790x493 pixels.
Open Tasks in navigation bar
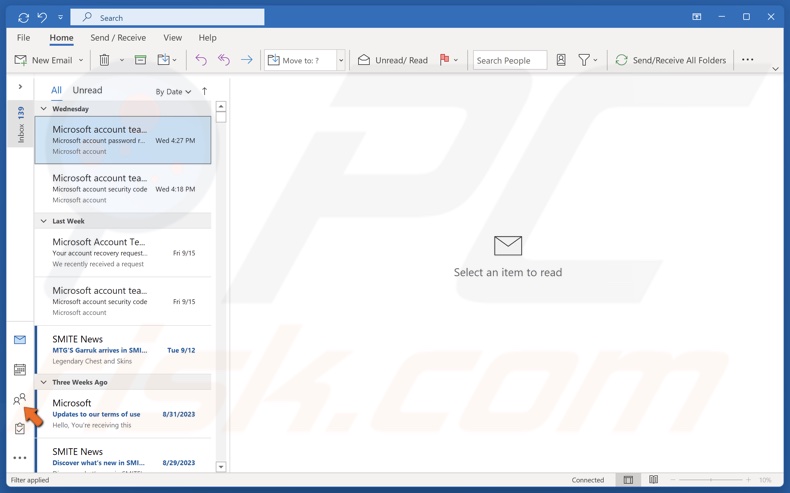(20, 429)
